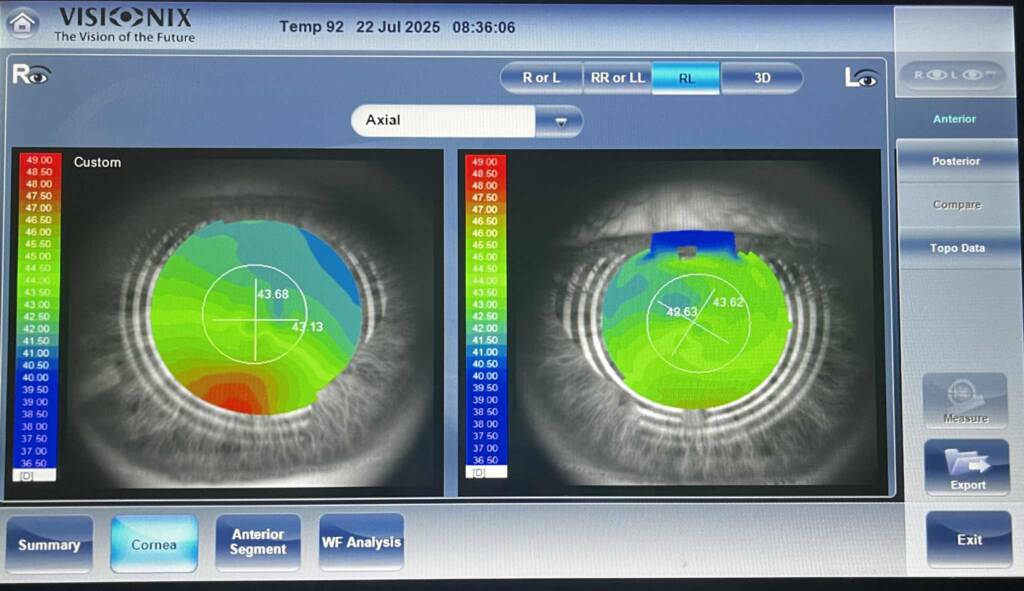The width and height of the screenshot is (1024, 591).
Task: Click the Visionix logo
Action: coord(124,24)
